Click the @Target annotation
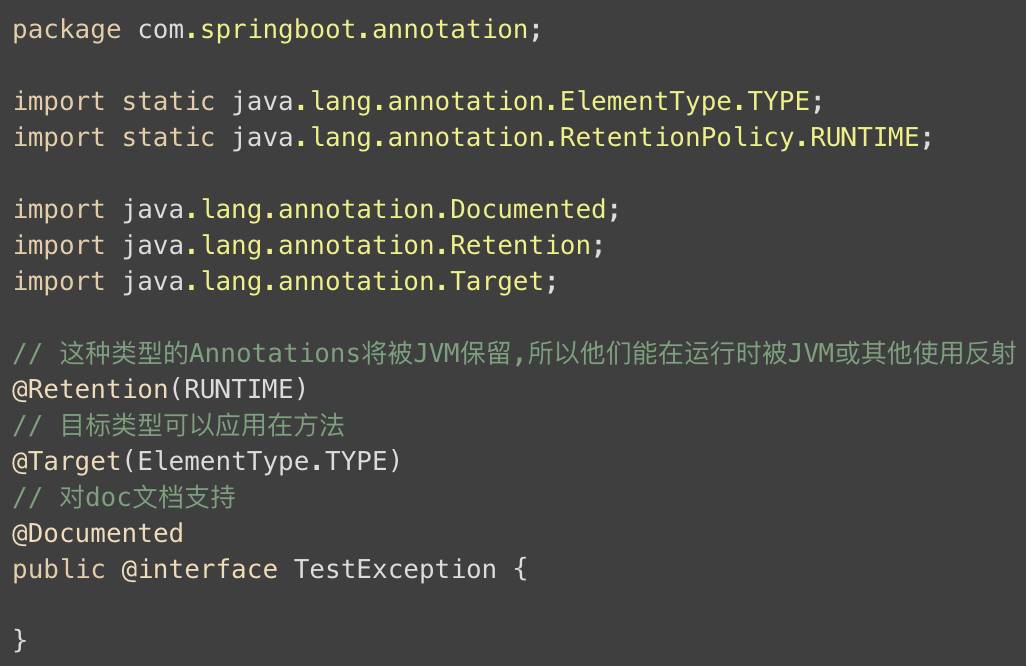This screenshot has height=666, width=1026. pos(66,462)
